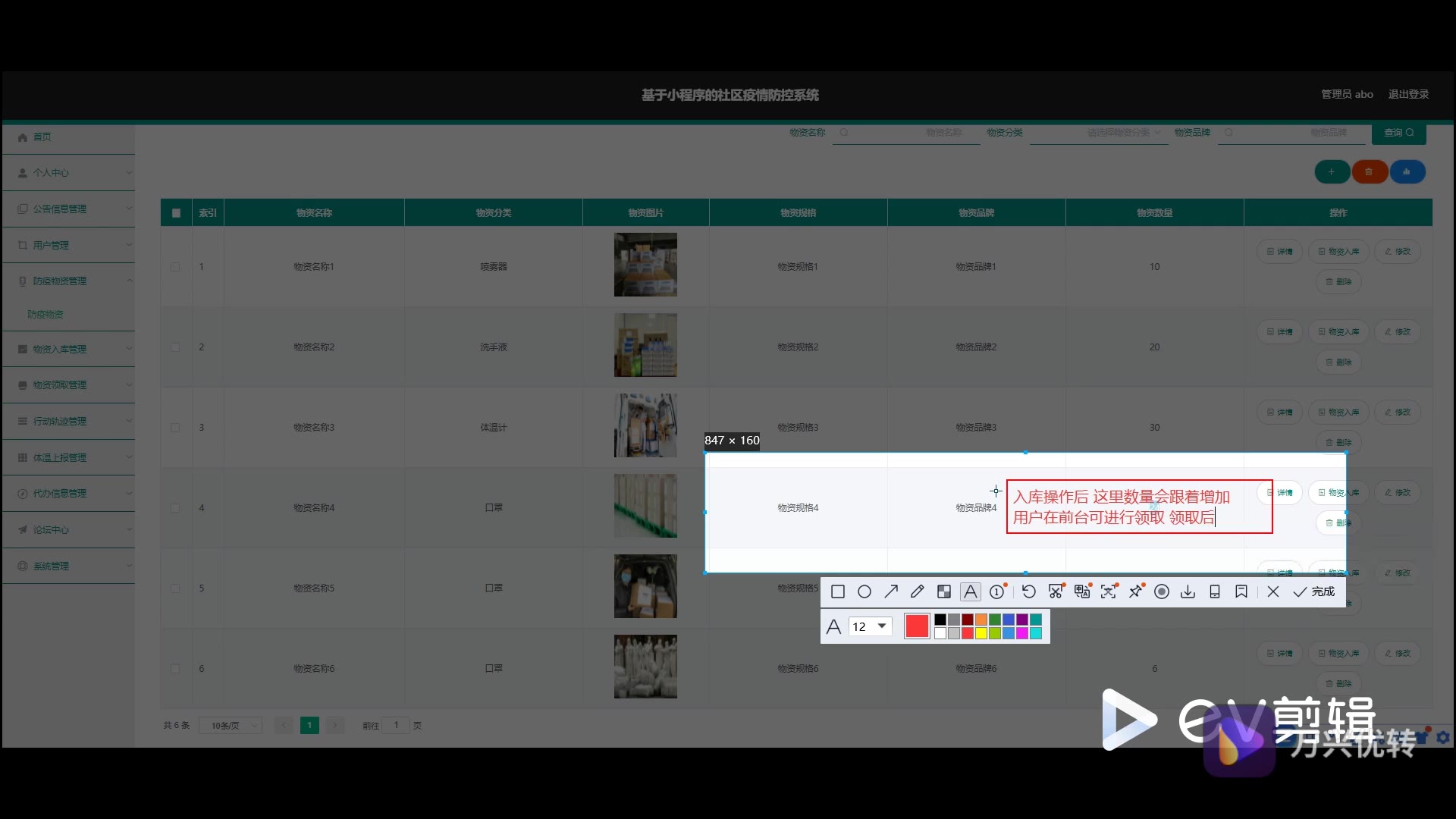Viewport: 1456px width, 819px height.
Task: Select the arrow annotation tool
Action: pos(891,591)
